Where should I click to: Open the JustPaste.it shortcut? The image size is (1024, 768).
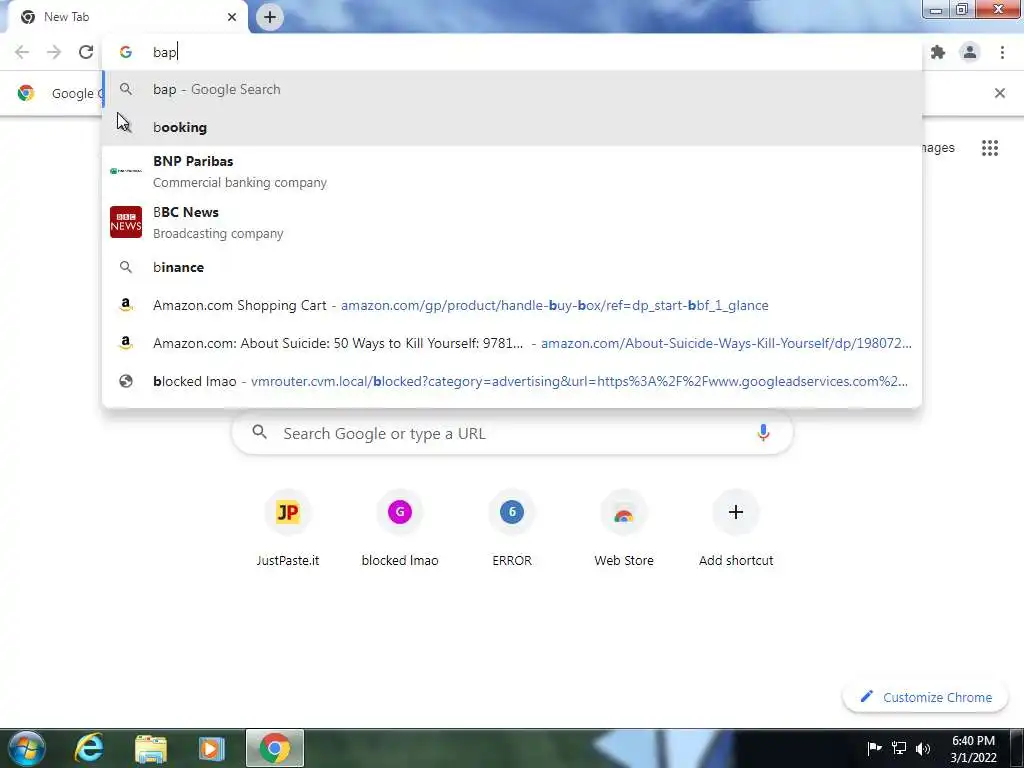(287, 528)
